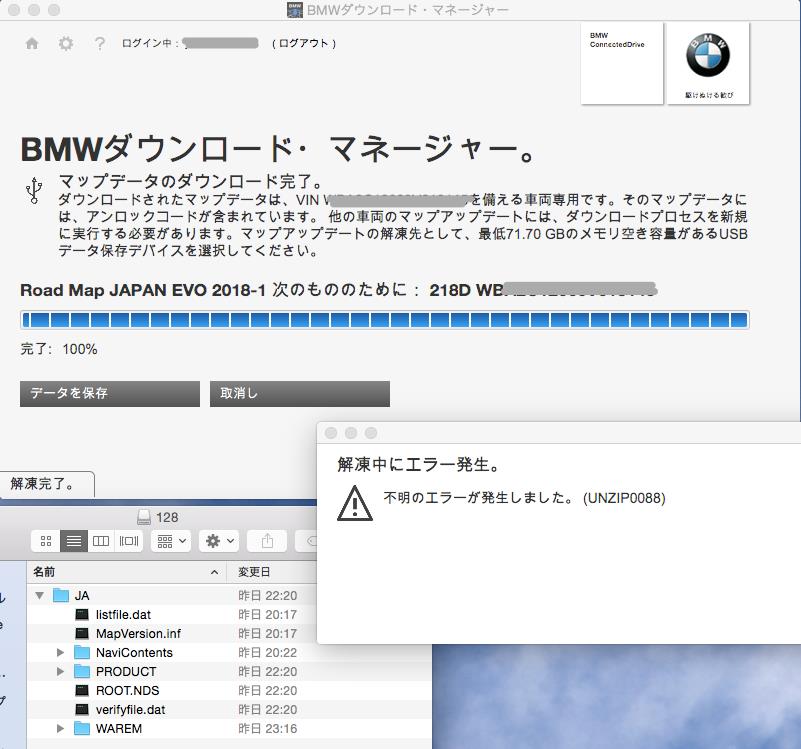Viewport: 801px width, 749px height.
Task: Open Finder arrange-by dropdown
Action: (x=171, y=541)
